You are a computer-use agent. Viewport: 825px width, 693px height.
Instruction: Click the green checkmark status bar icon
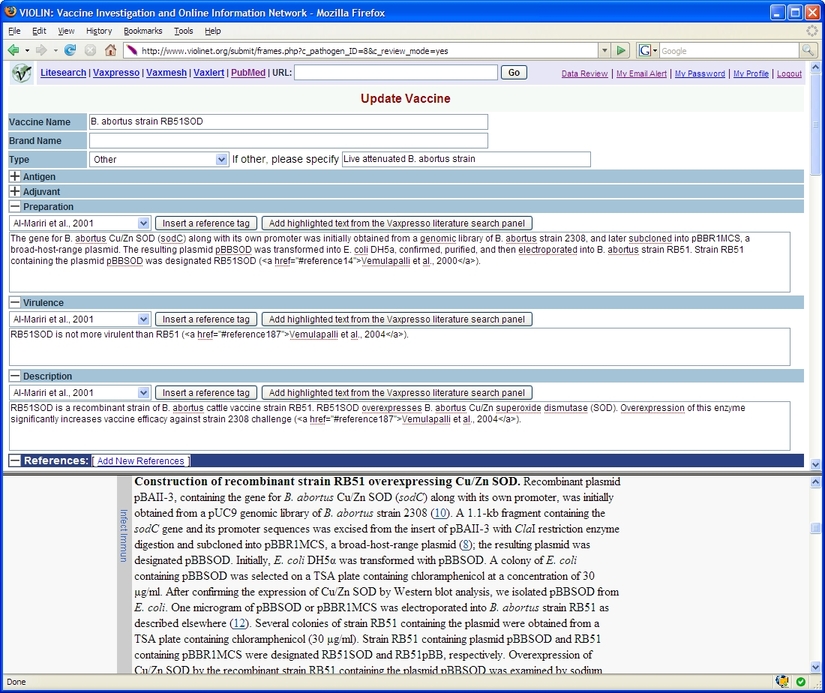click(801, 682)
